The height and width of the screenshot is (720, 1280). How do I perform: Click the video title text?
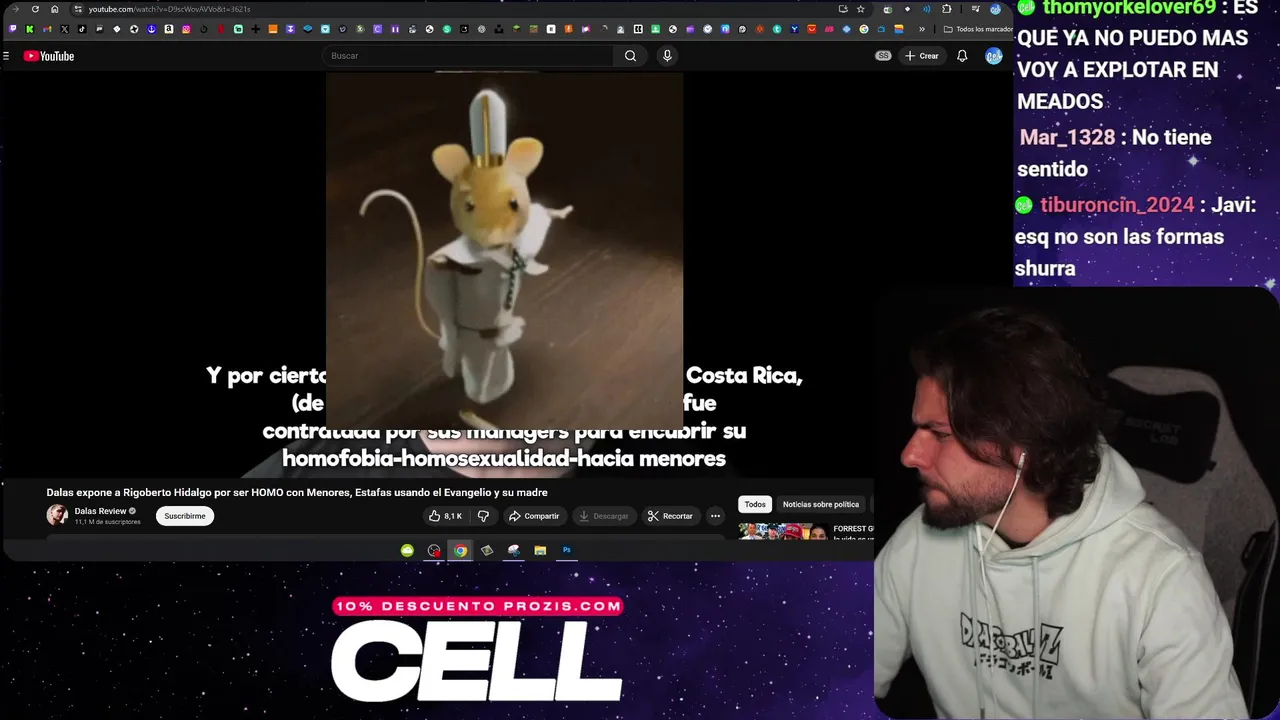297,492
